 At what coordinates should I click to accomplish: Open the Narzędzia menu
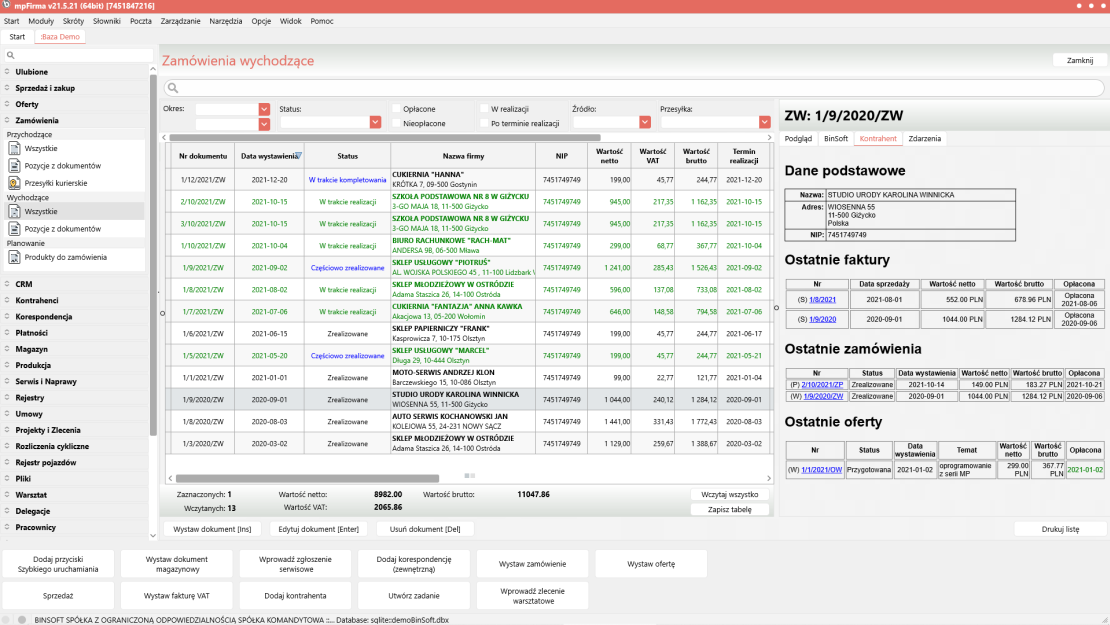pos(225,21)
